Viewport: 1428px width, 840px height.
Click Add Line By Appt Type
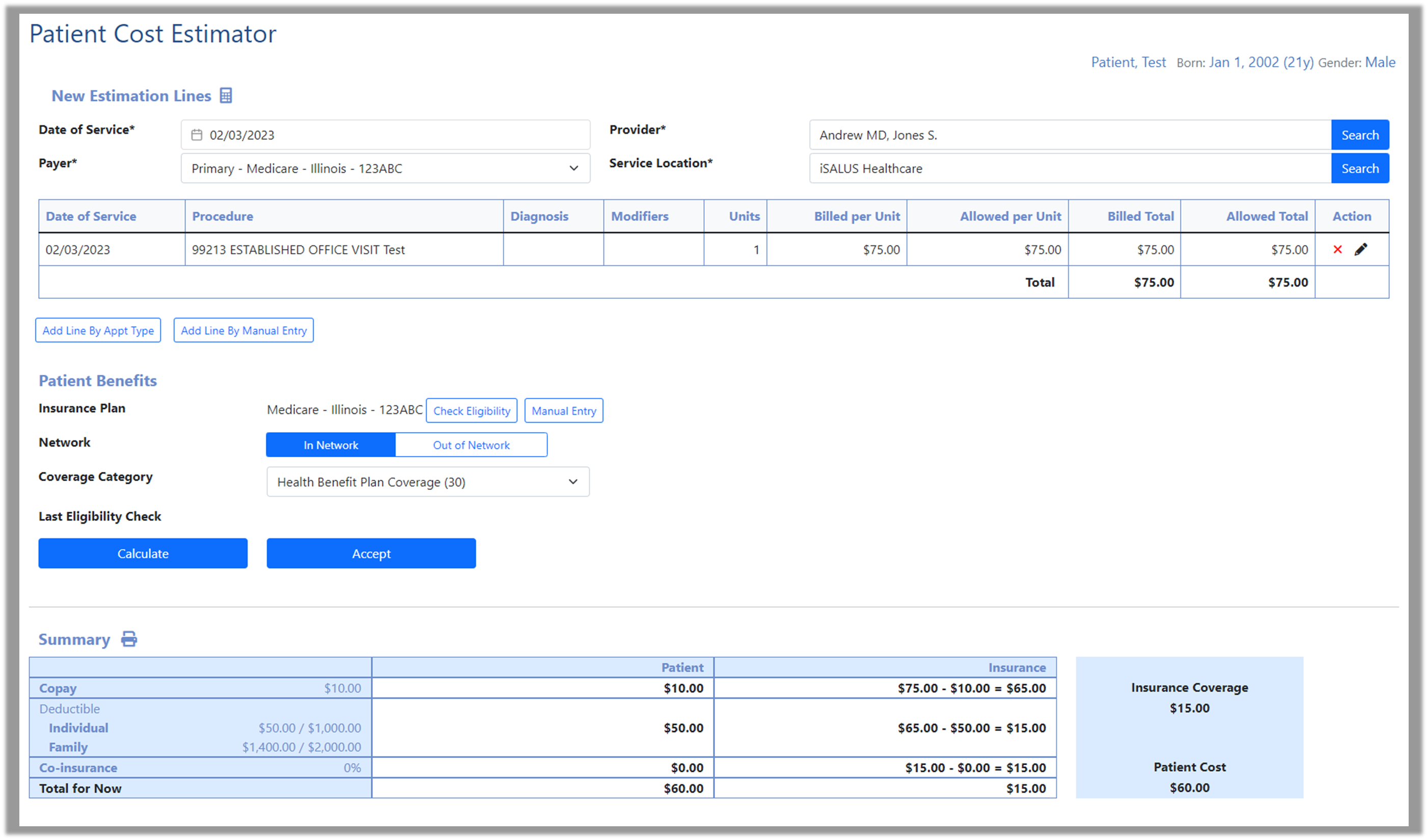click(98, 330)
